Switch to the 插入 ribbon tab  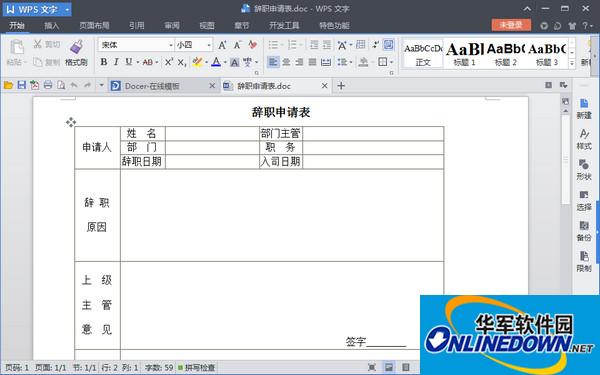pos(52,26)
